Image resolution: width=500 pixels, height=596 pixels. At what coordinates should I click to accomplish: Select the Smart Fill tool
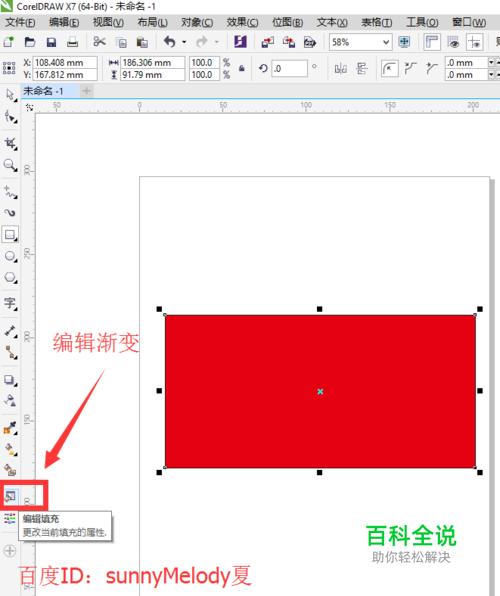click(10, 471)
